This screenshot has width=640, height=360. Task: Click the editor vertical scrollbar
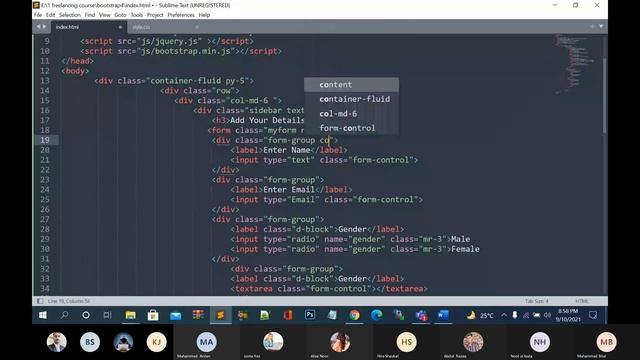604,96
